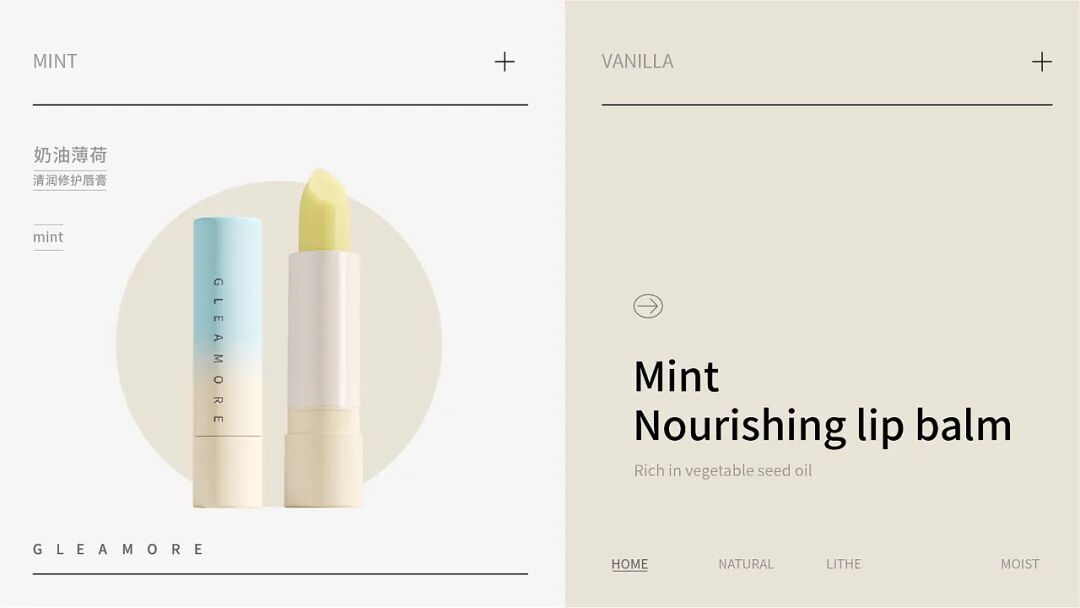Expand the VANILLA section plus icon
The image size is (1080, 608).
(1041, 62)
